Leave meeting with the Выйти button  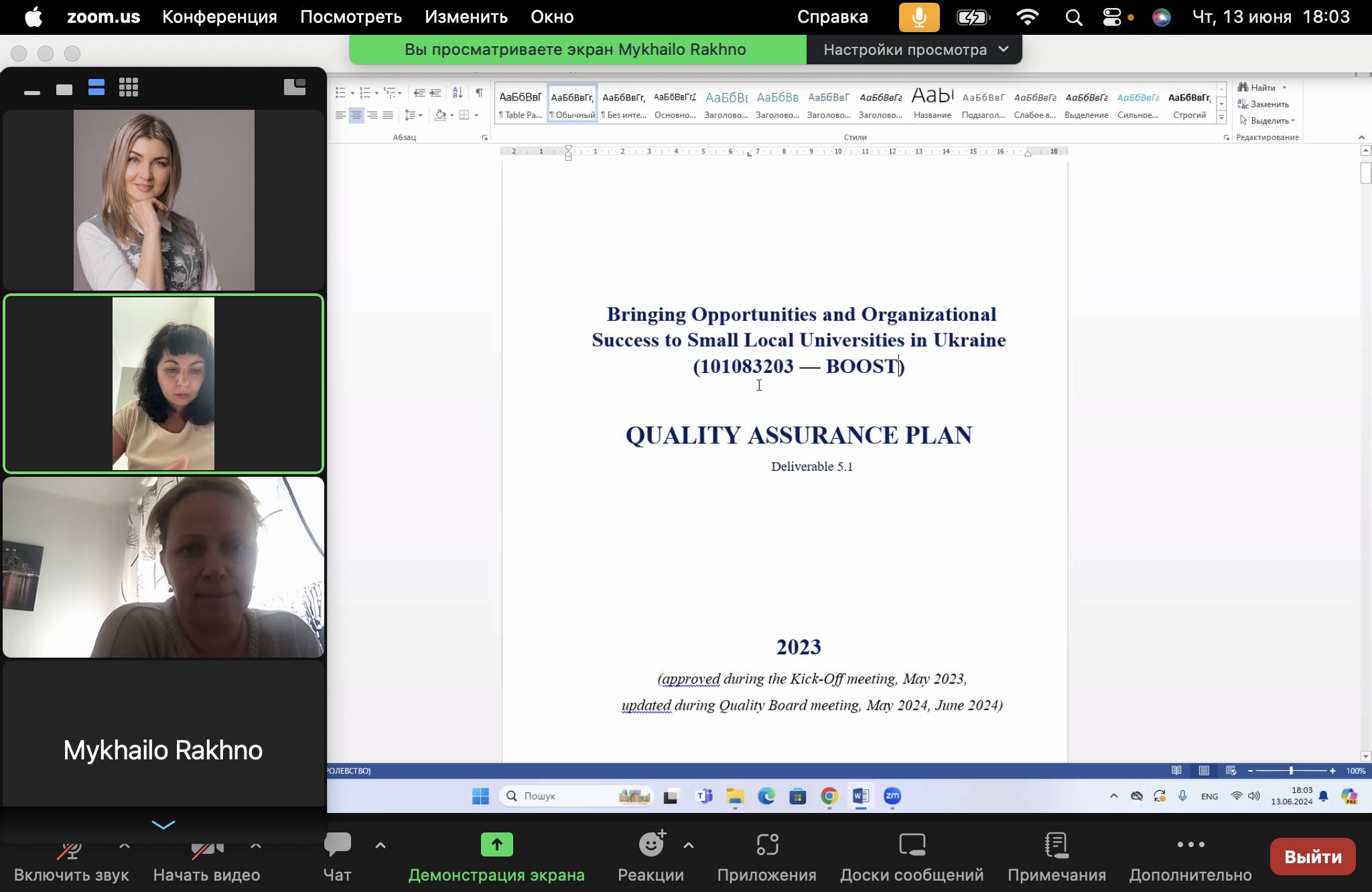(1312, 857)
